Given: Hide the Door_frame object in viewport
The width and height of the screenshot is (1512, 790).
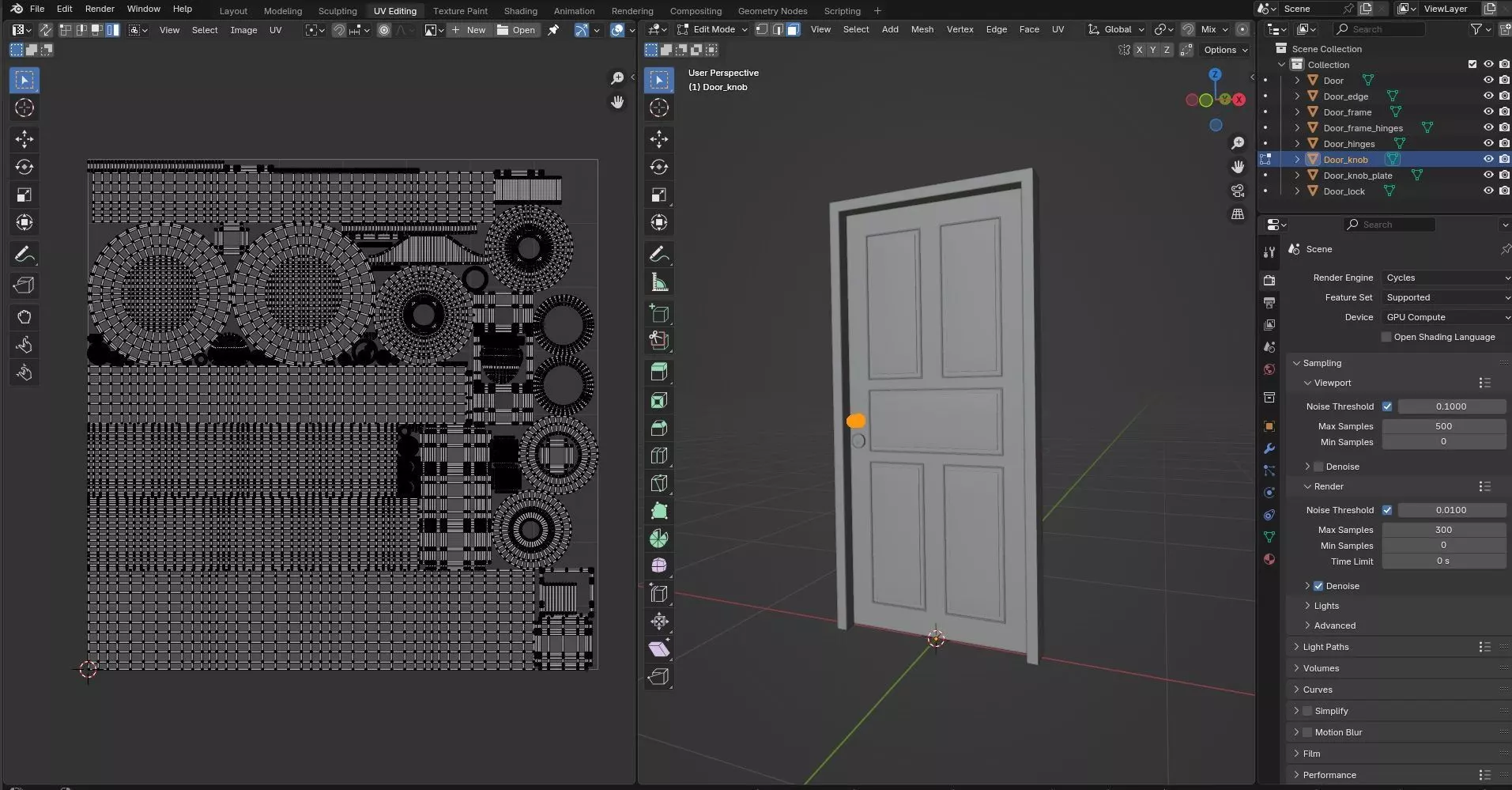Looking at the screenshot, I should (x=1488, y=112).
